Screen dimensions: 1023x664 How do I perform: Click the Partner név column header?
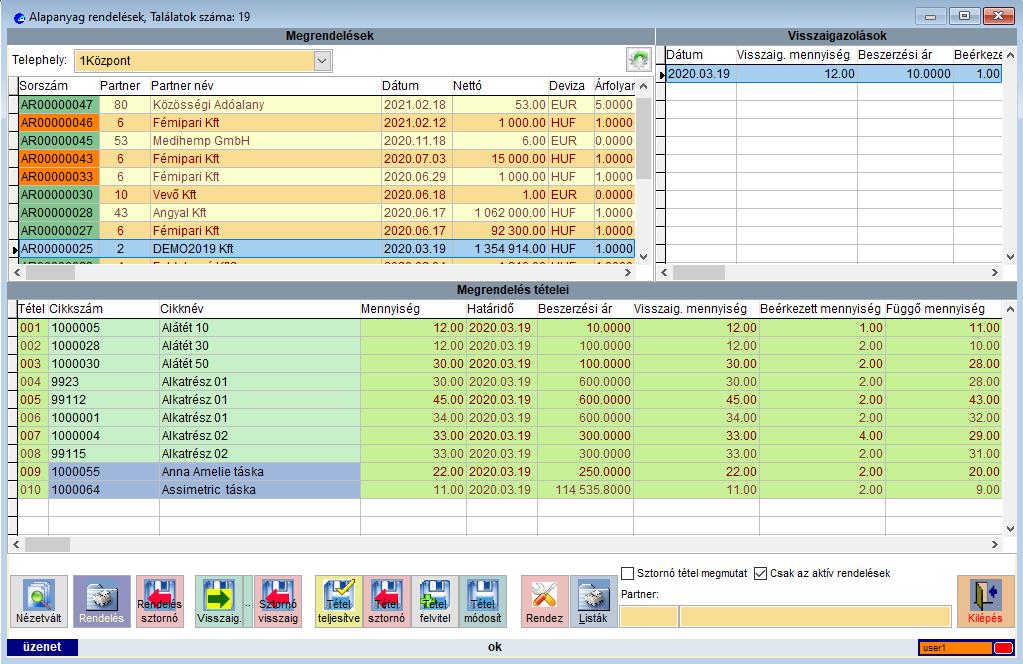(x=265, y=85)
